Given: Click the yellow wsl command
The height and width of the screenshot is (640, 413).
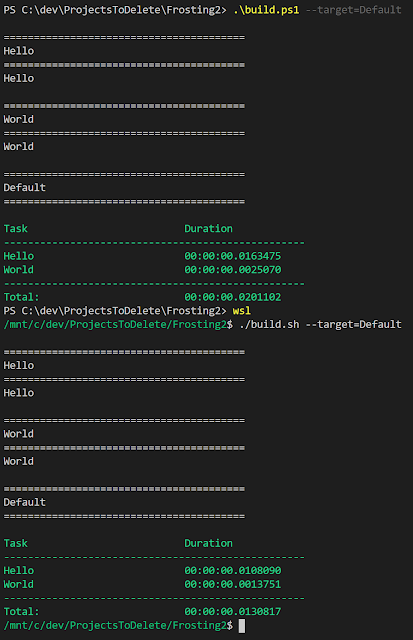Looking at the screenshot, I should (242, 311).
